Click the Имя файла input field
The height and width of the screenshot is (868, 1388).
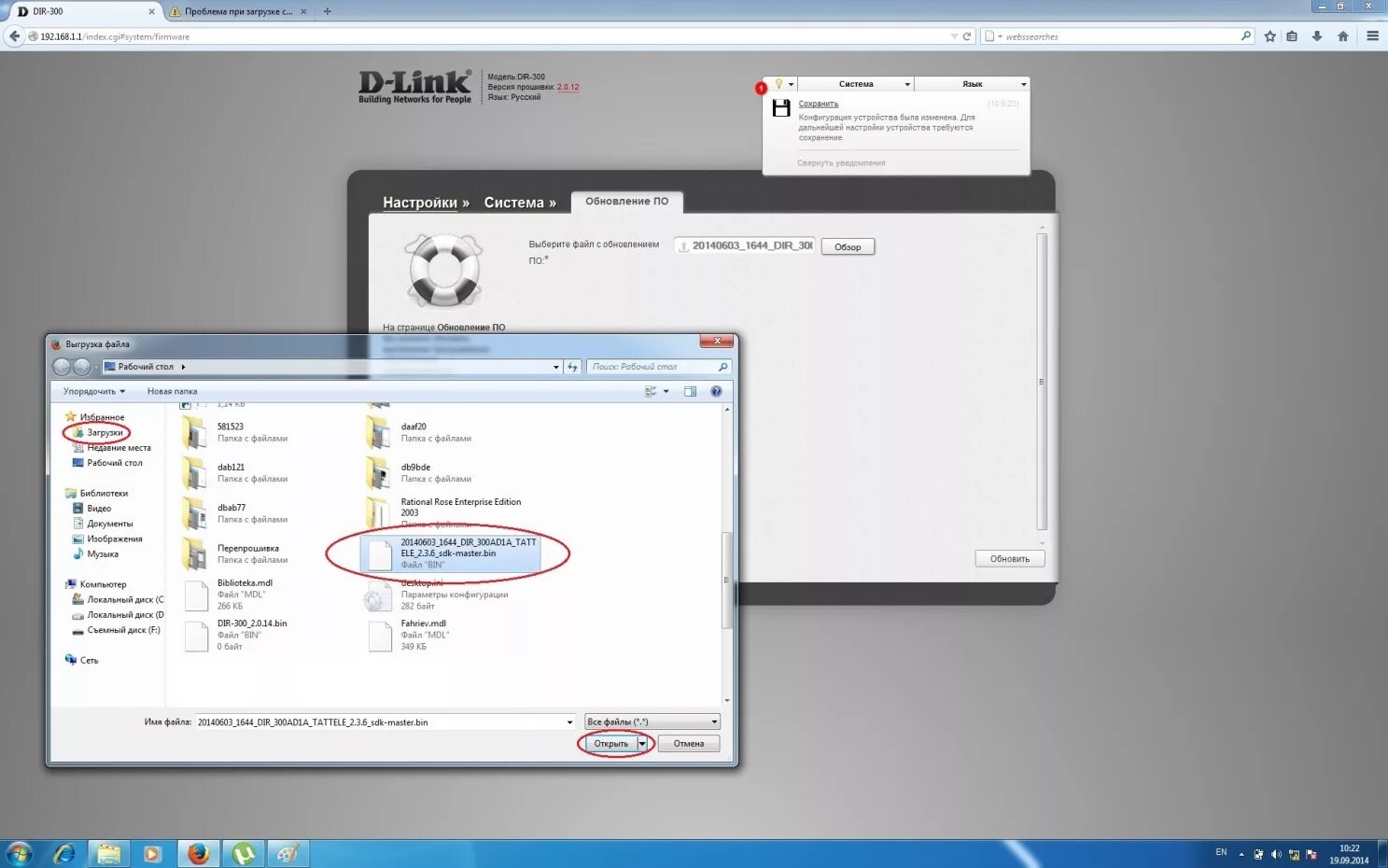pyautogui.click(x=379, y=721)
